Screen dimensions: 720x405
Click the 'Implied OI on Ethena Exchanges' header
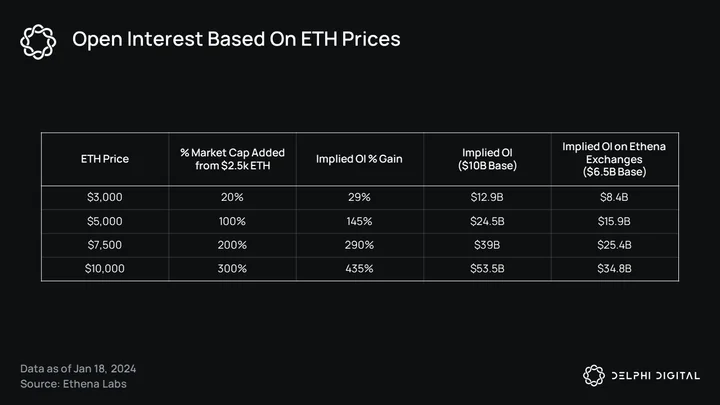[614, 159]
